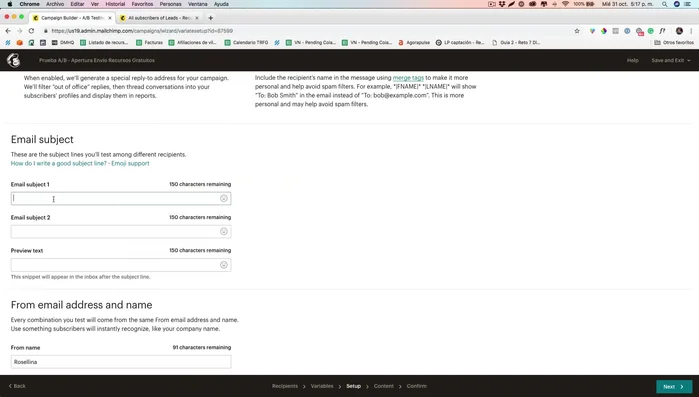This screenshot has width=699, height=397.
Task: Click the f? font extension icon
Action: [x=662, y=31]
